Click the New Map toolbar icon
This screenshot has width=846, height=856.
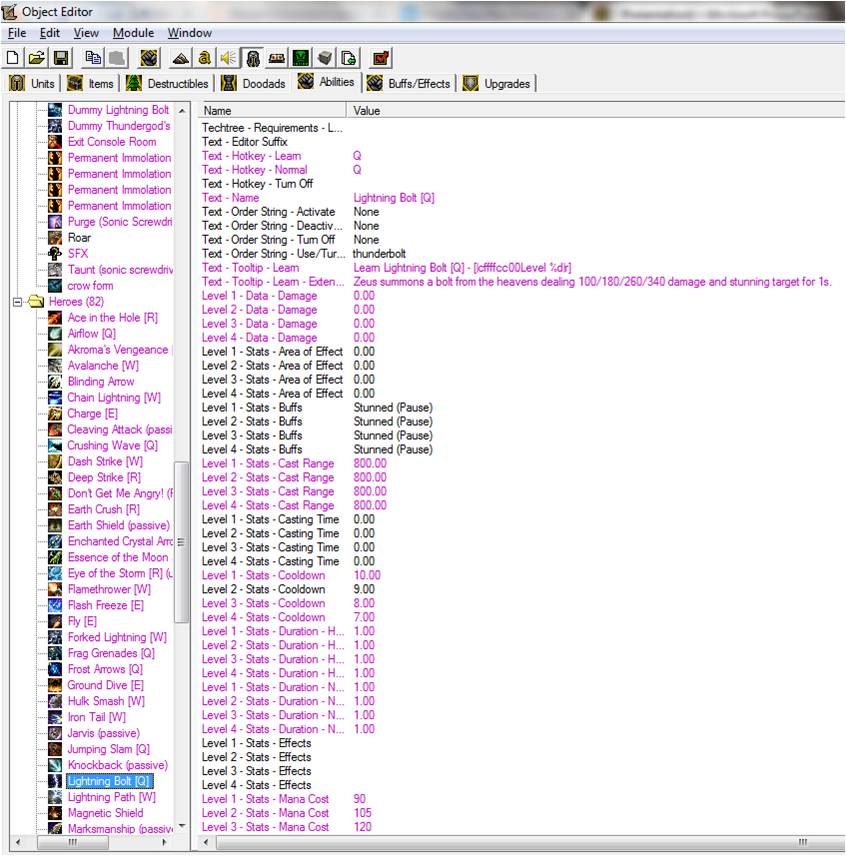point(13,58)
